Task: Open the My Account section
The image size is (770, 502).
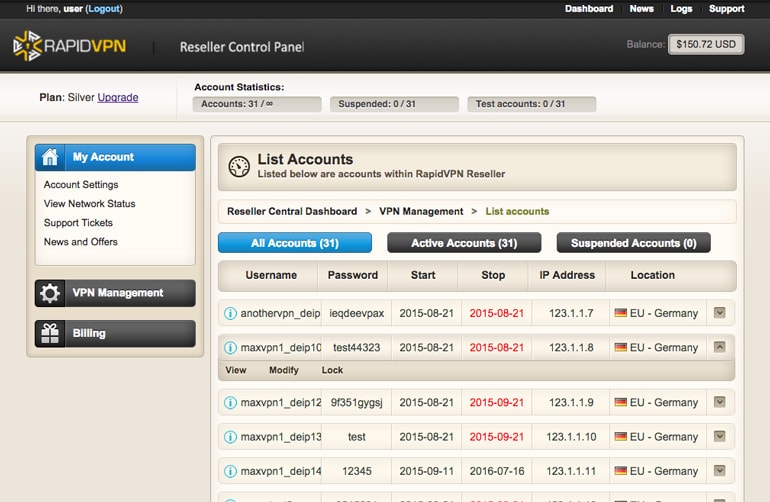Action: (115, 157)
